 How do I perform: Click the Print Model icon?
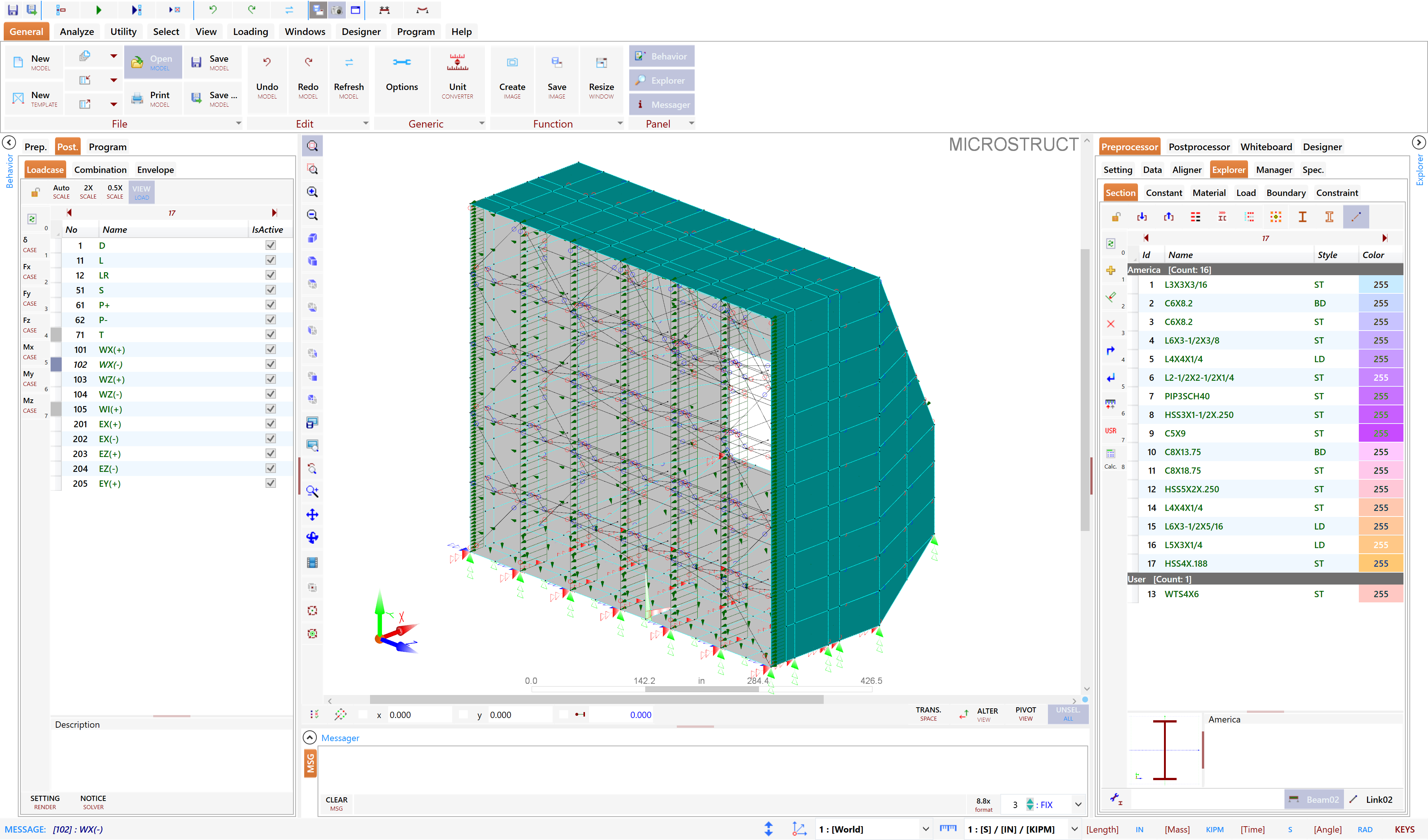[x=138, y=99]
